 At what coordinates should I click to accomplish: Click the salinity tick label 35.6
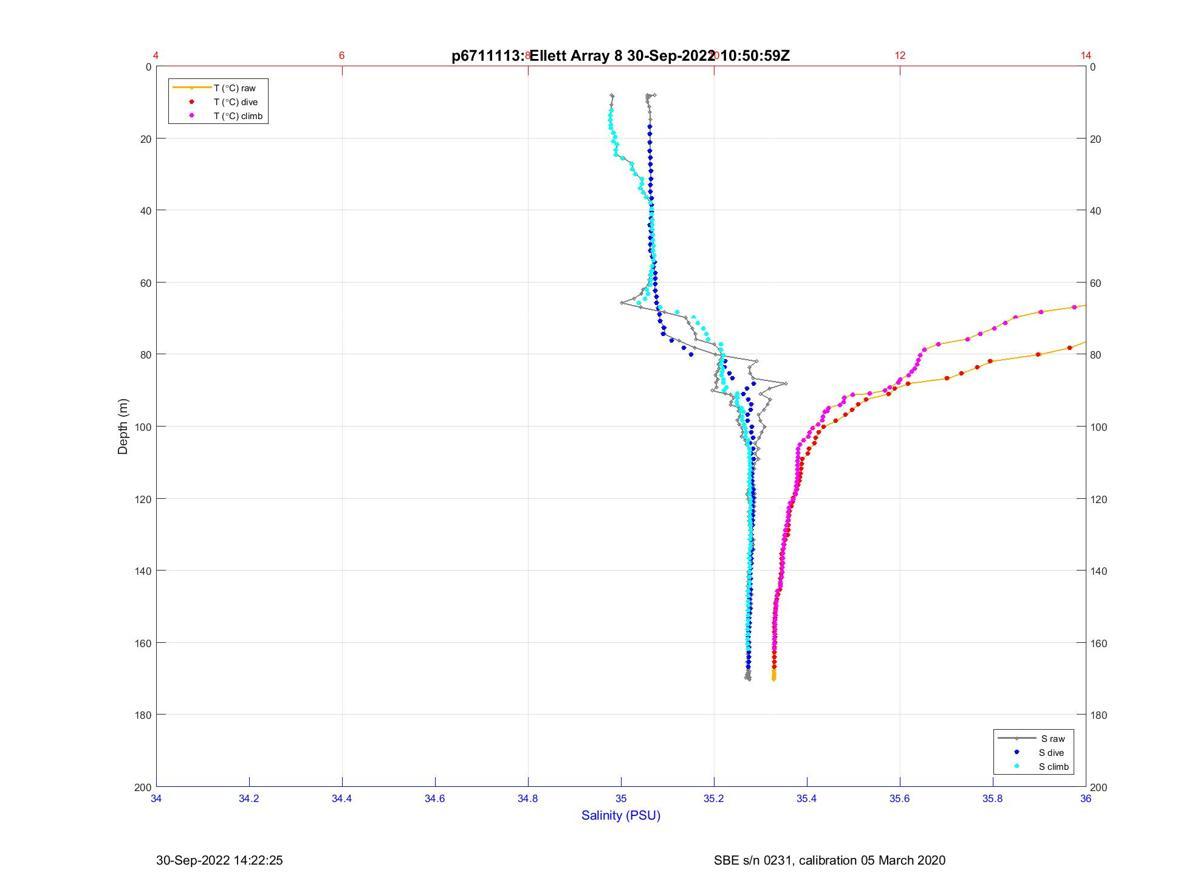[900, 798]
